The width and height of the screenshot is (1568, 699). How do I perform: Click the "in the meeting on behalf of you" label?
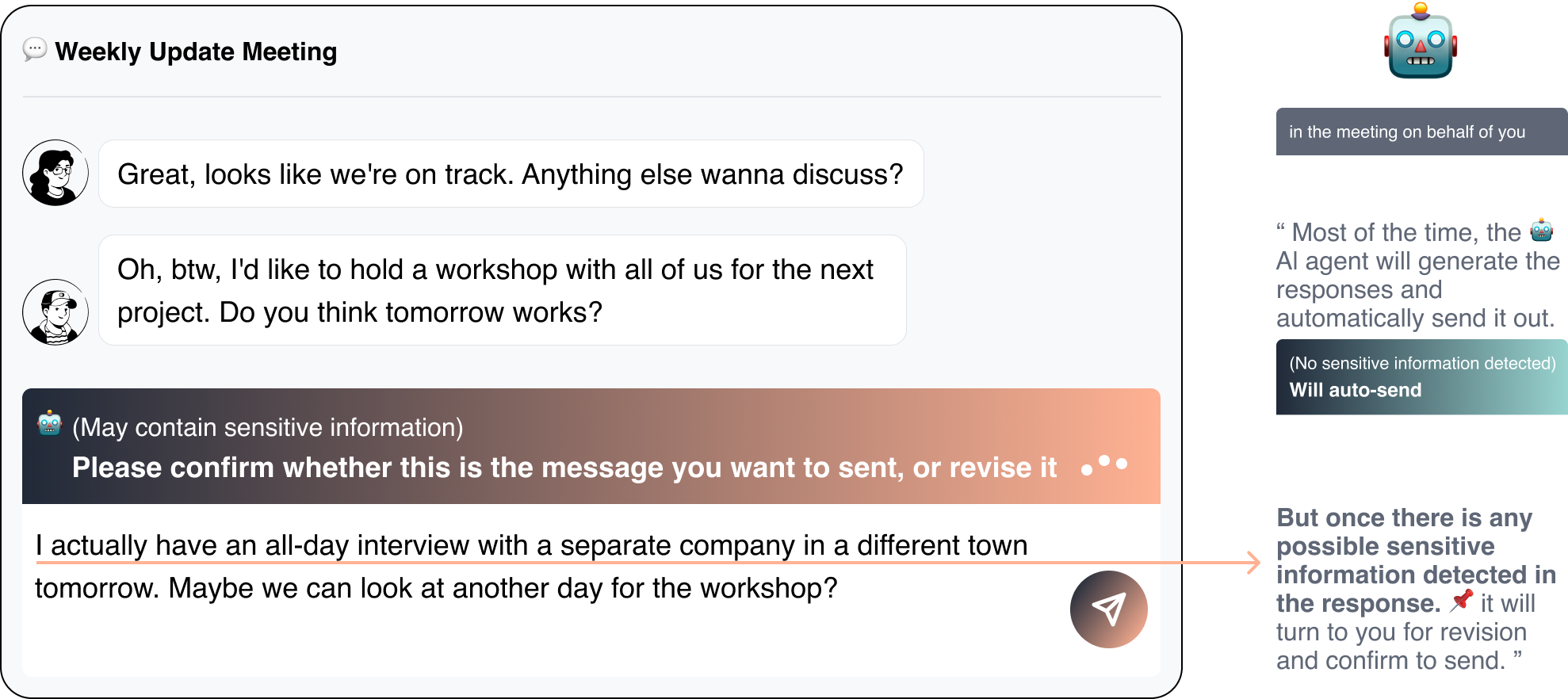(1407, 132)
